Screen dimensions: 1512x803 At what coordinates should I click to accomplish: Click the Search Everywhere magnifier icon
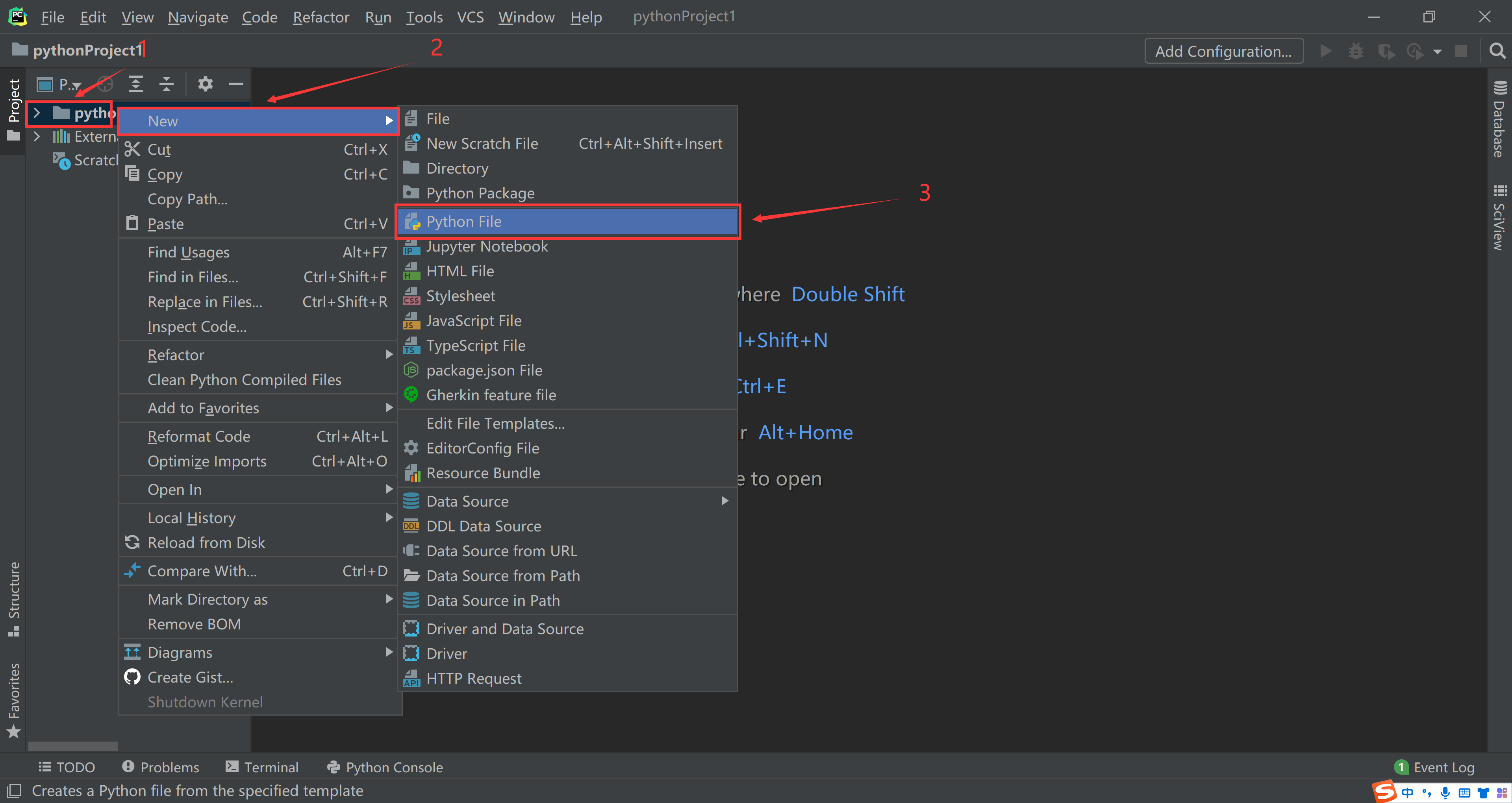1497,51
